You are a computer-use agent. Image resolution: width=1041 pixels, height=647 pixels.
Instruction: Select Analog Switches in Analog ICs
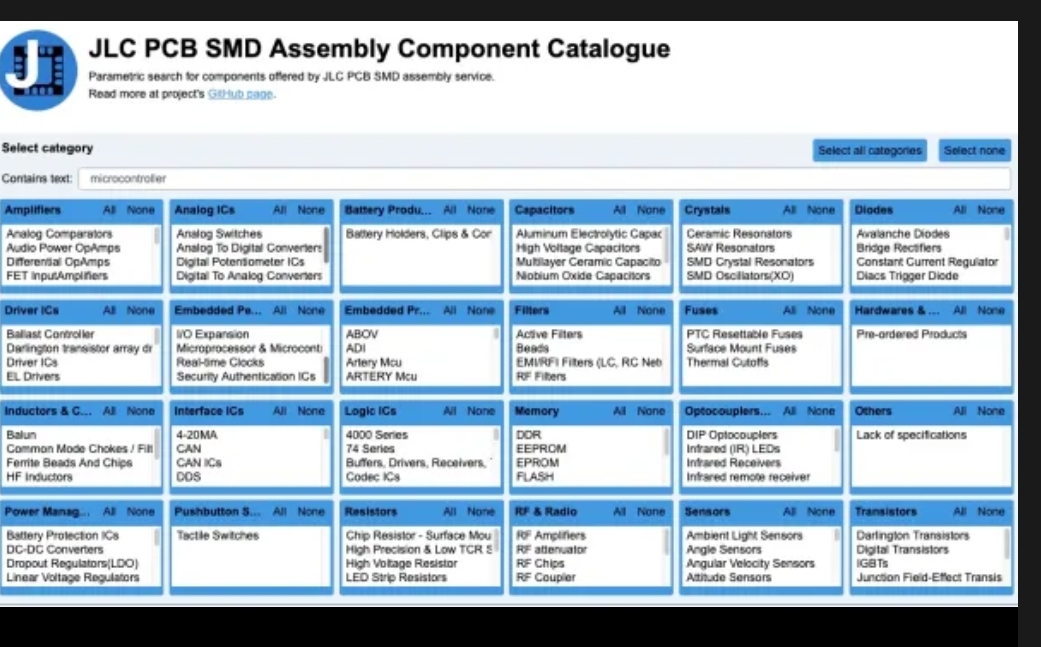(219, 234)
